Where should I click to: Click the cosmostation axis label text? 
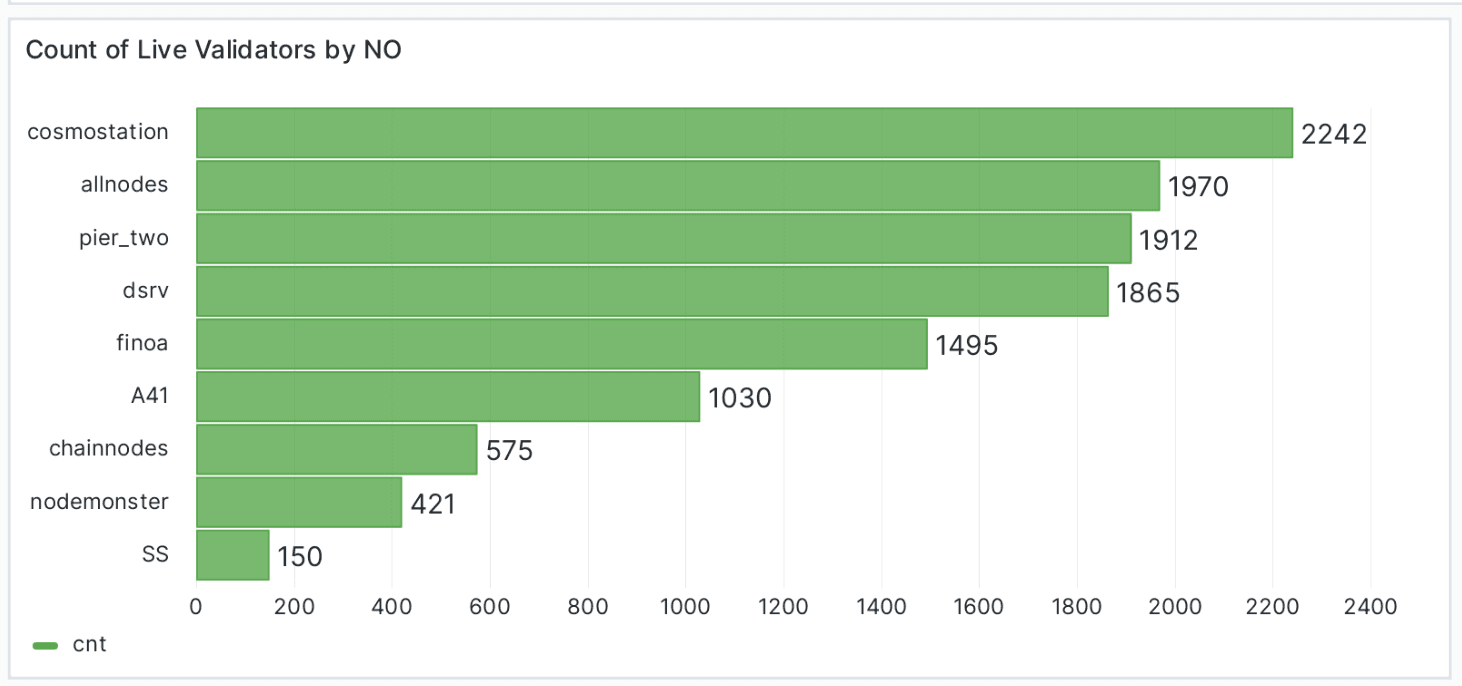coord(98,132)
